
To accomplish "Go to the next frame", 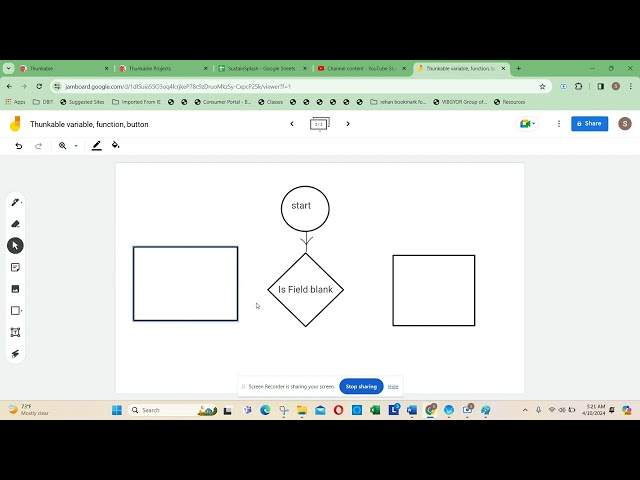I will 348,124.
